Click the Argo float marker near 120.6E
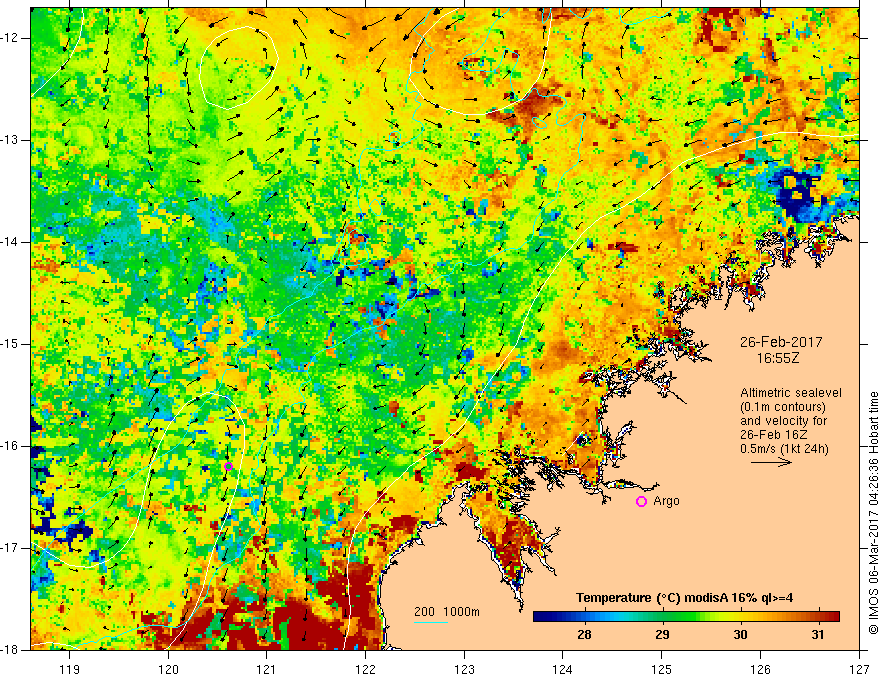Viewport: 880px width, 680px height. tap(228, 466)
